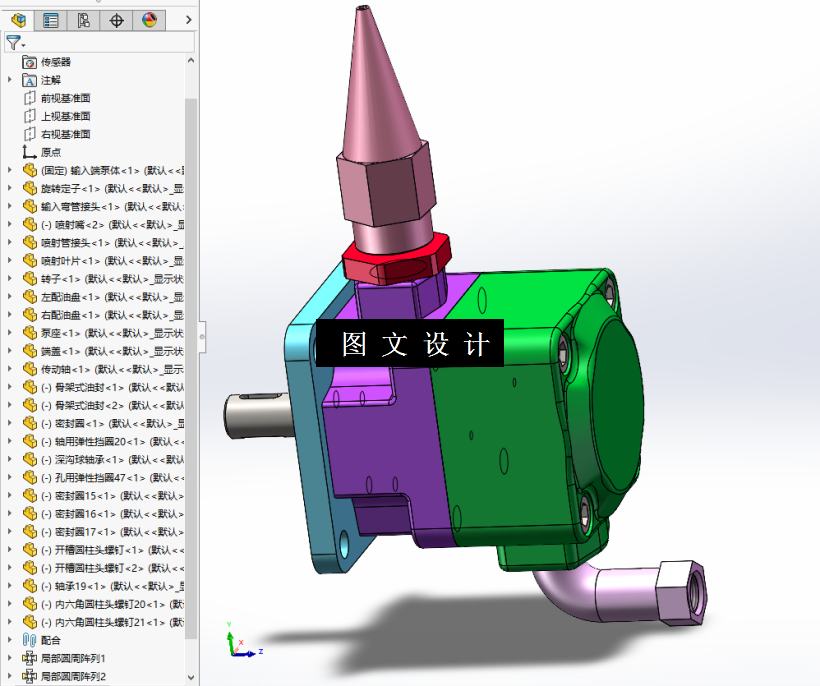The height and width of the screenshot is (686, 820).
Task: Switch to the PropertyManager tab
Action: coord(51,20)
